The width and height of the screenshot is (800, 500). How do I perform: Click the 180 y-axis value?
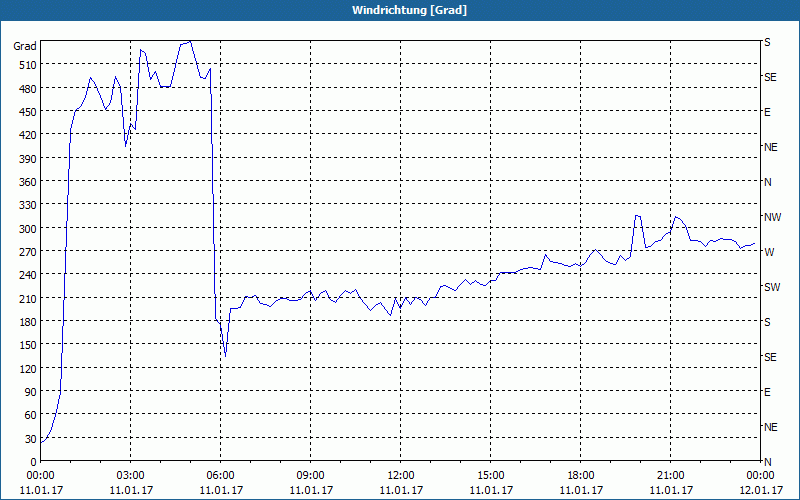point(29,322)
